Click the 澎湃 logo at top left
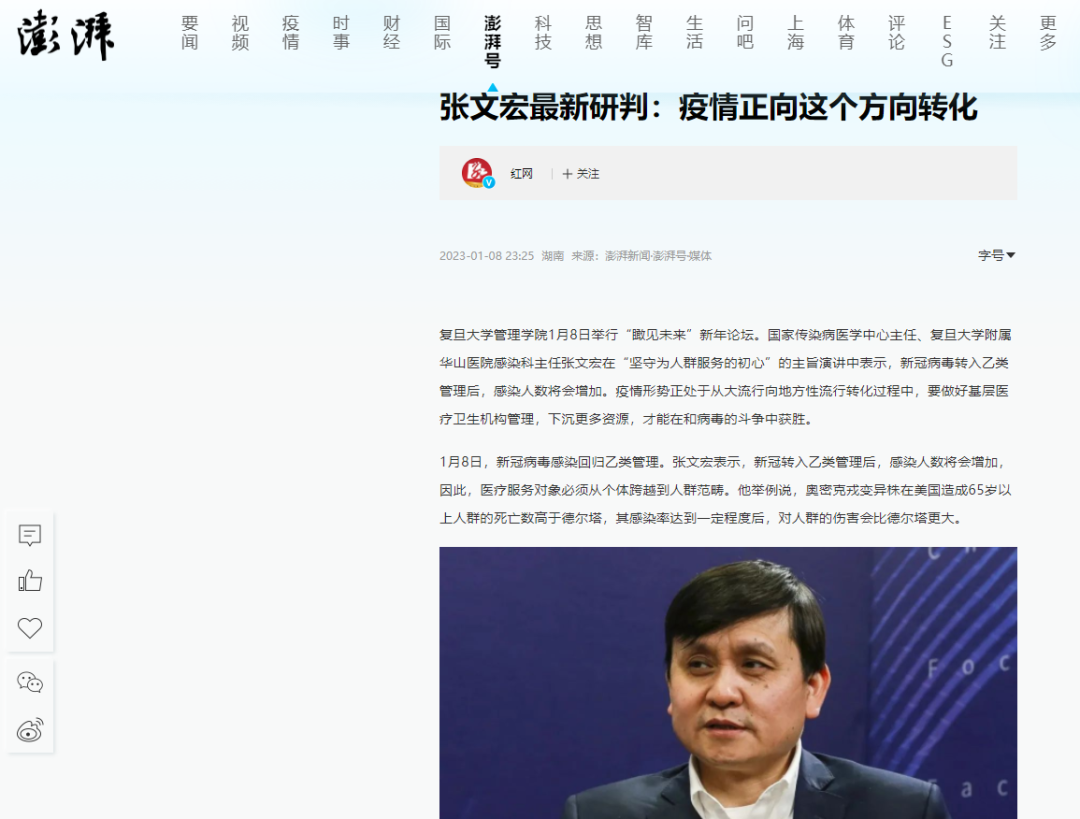 pyautogui.click(x=65, y=34)
